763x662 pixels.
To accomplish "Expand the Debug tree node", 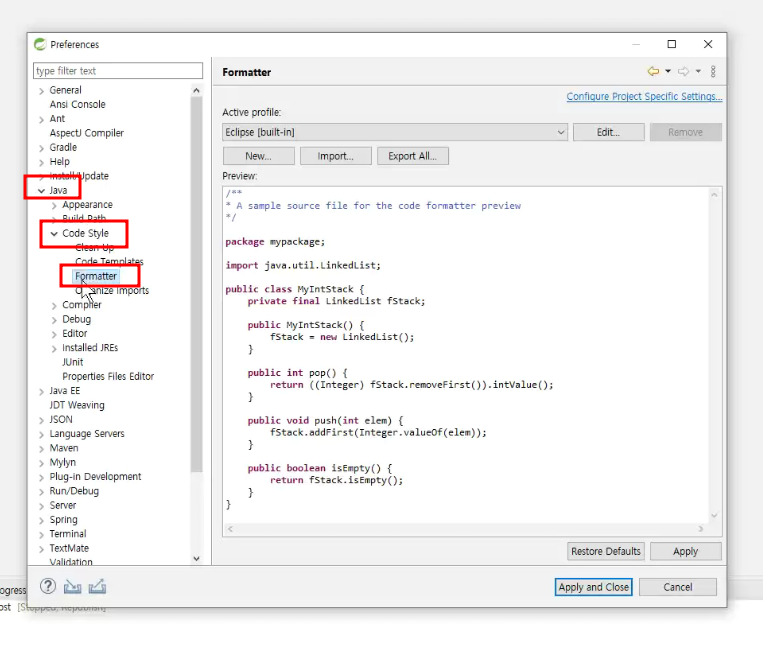I will click(54, 320).
